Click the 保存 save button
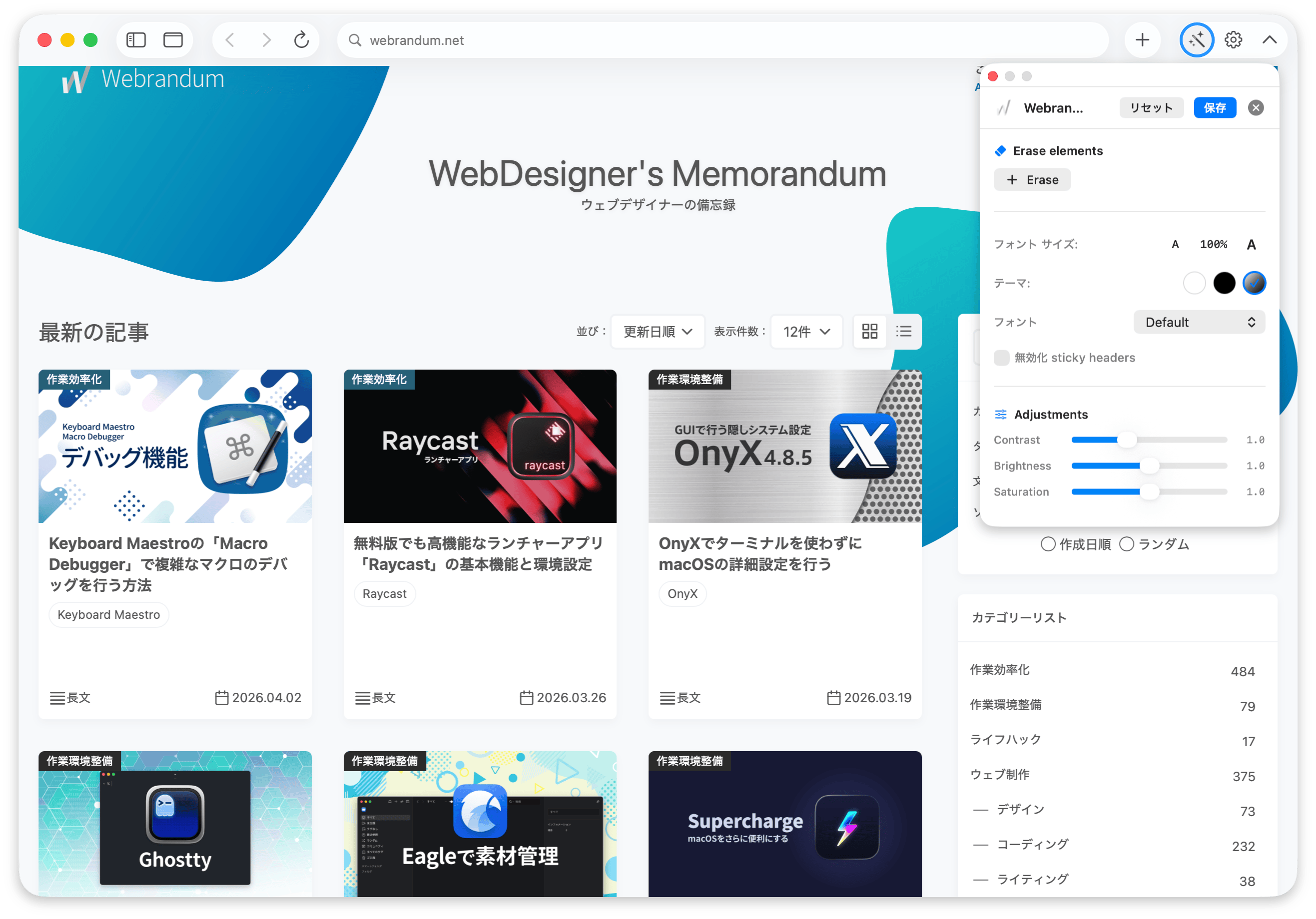 pos(1215,108)
